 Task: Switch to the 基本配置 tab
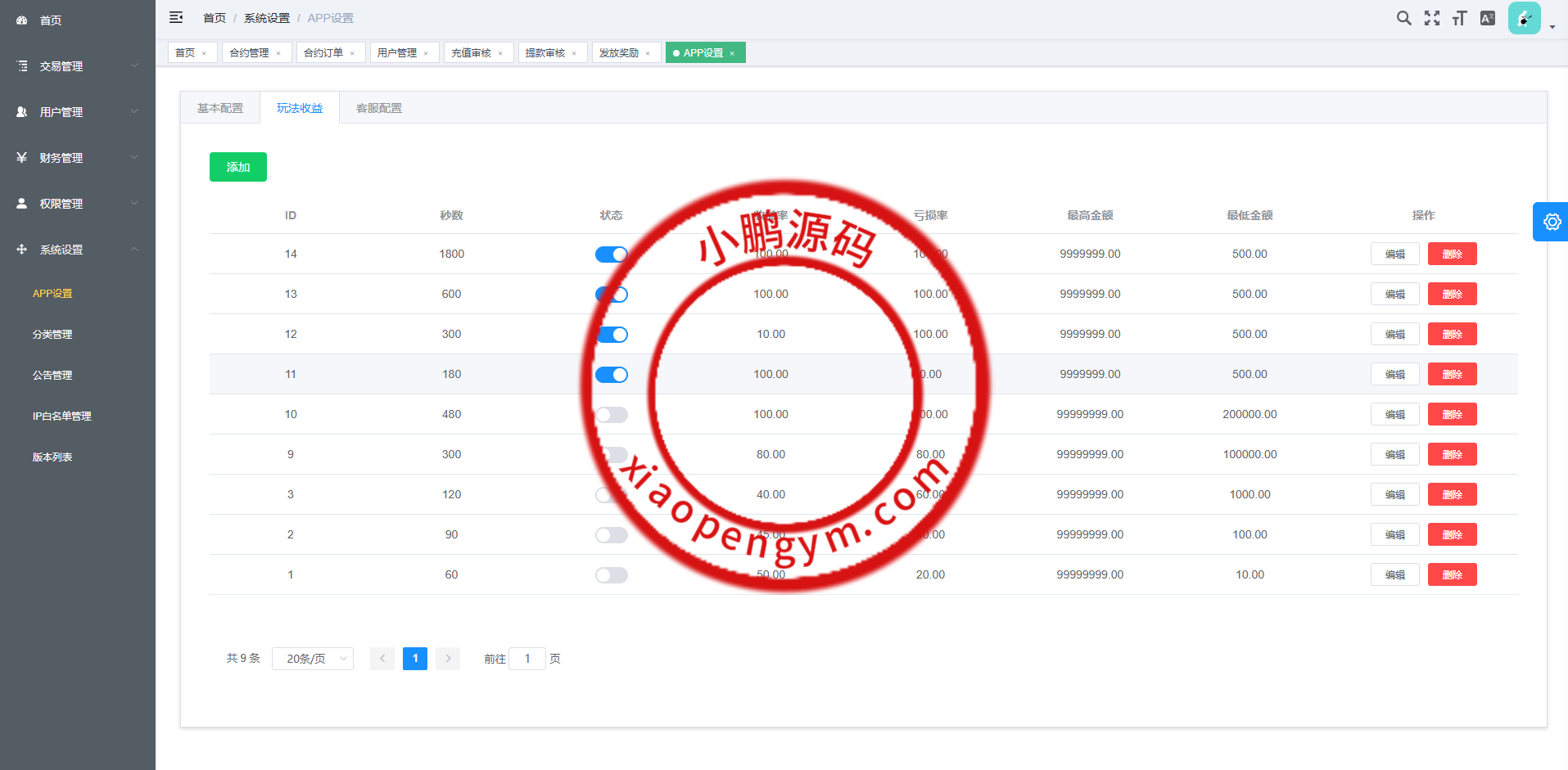pos(220,108)
